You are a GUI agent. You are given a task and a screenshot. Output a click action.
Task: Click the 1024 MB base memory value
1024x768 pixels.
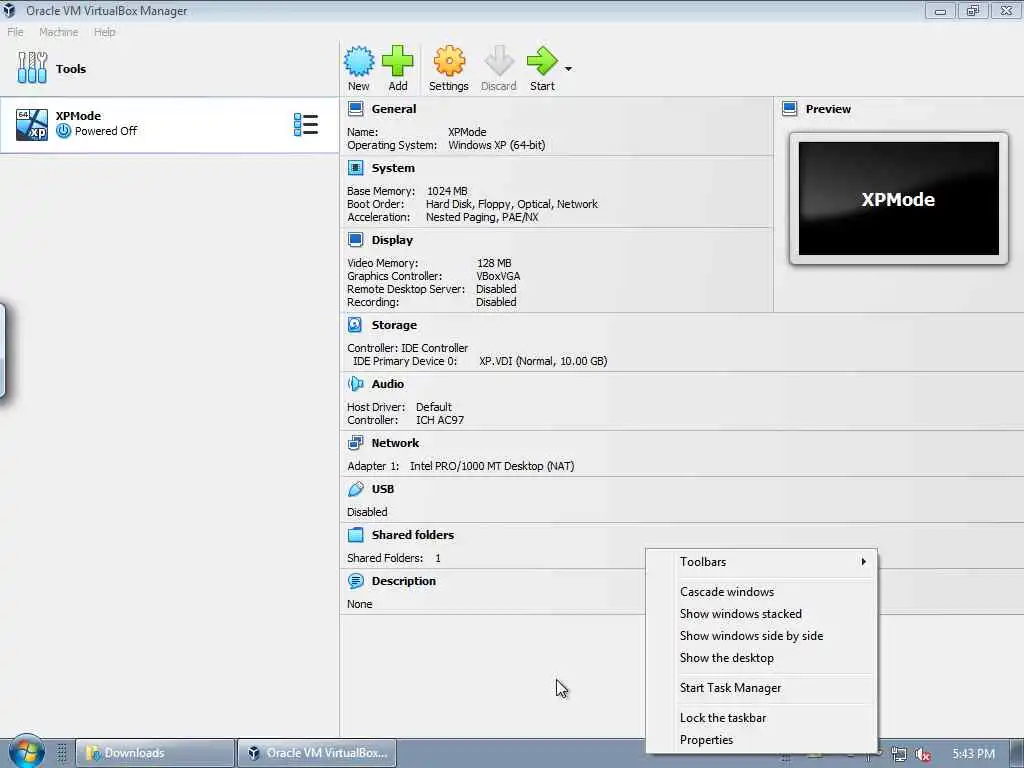pos(447,191)
